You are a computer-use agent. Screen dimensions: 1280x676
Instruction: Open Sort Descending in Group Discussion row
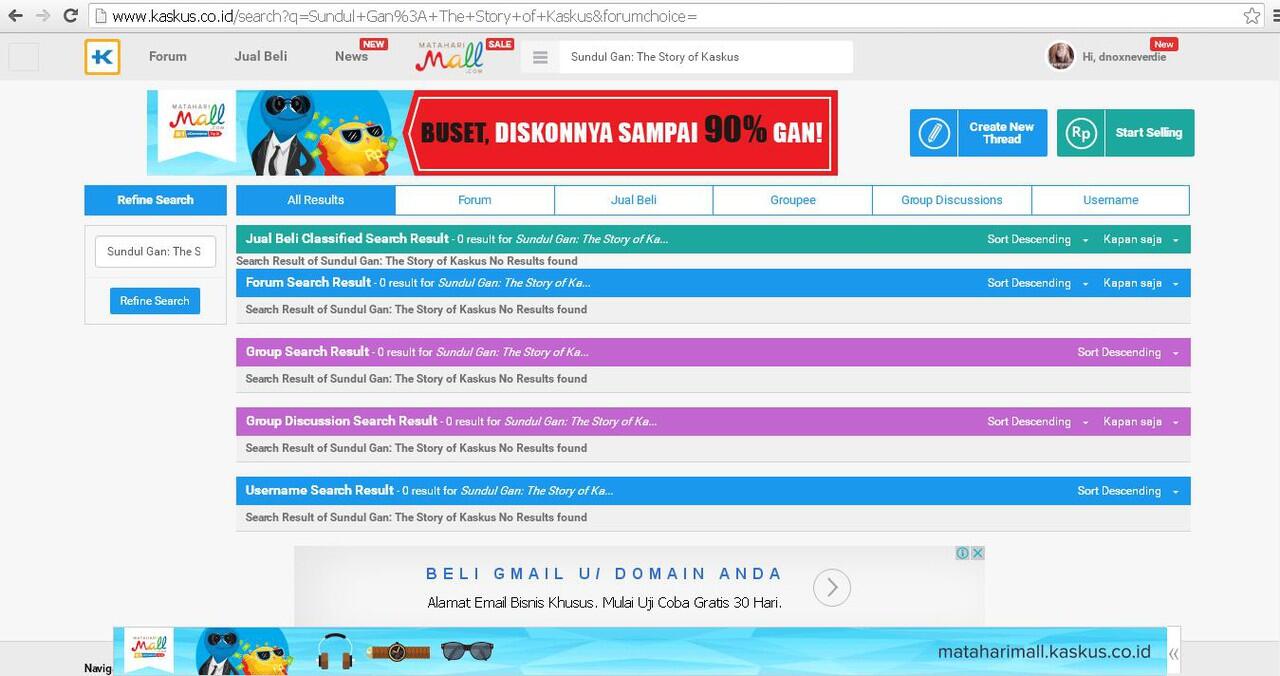tap(1037, 422)
